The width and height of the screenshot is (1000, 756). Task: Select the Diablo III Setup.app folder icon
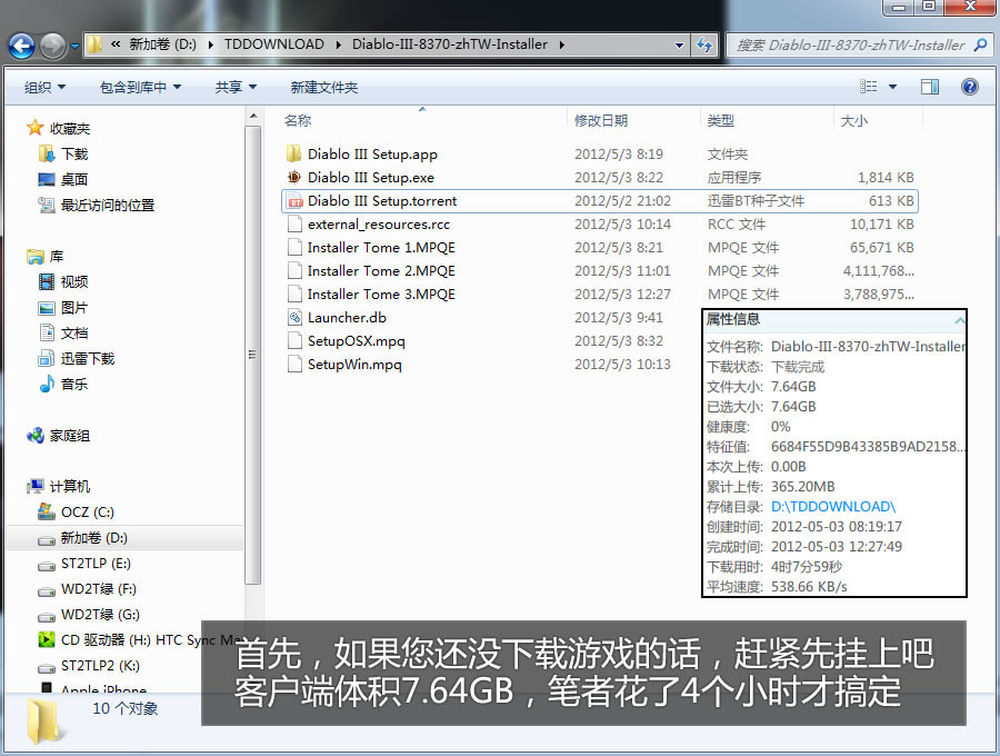[294, 154]
